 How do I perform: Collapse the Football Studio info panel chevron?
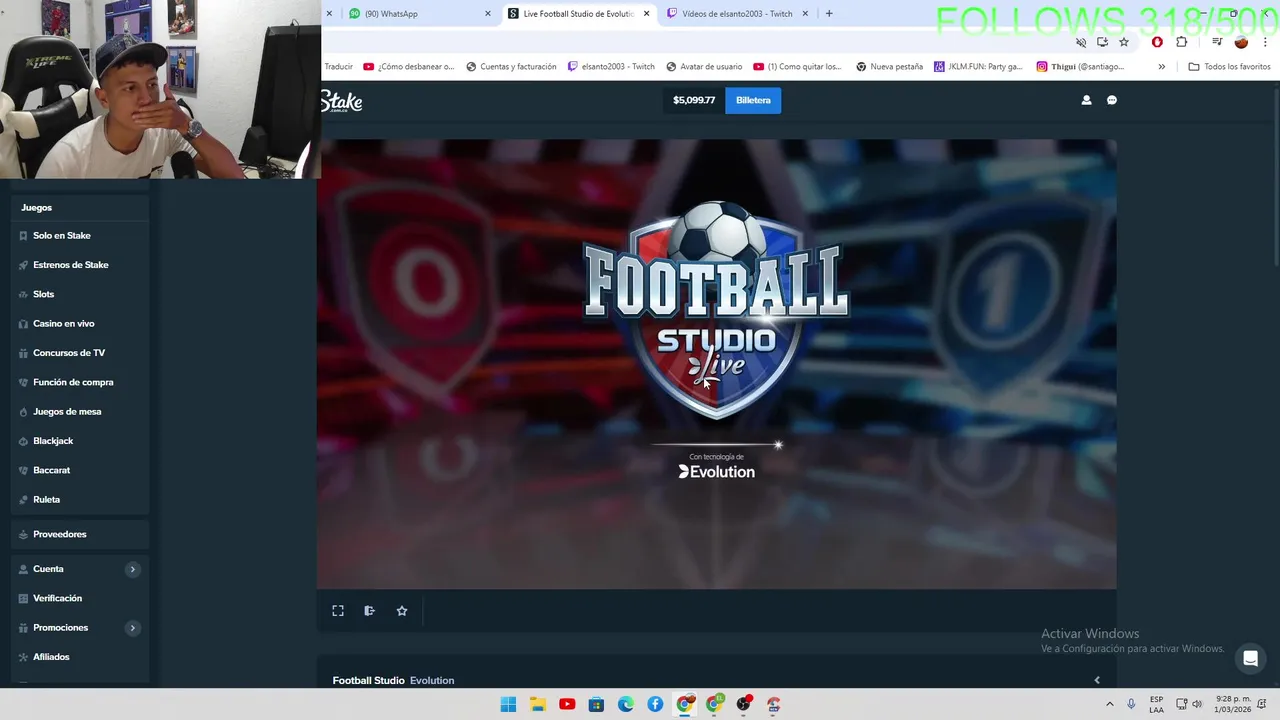[x=1097, y=680]
